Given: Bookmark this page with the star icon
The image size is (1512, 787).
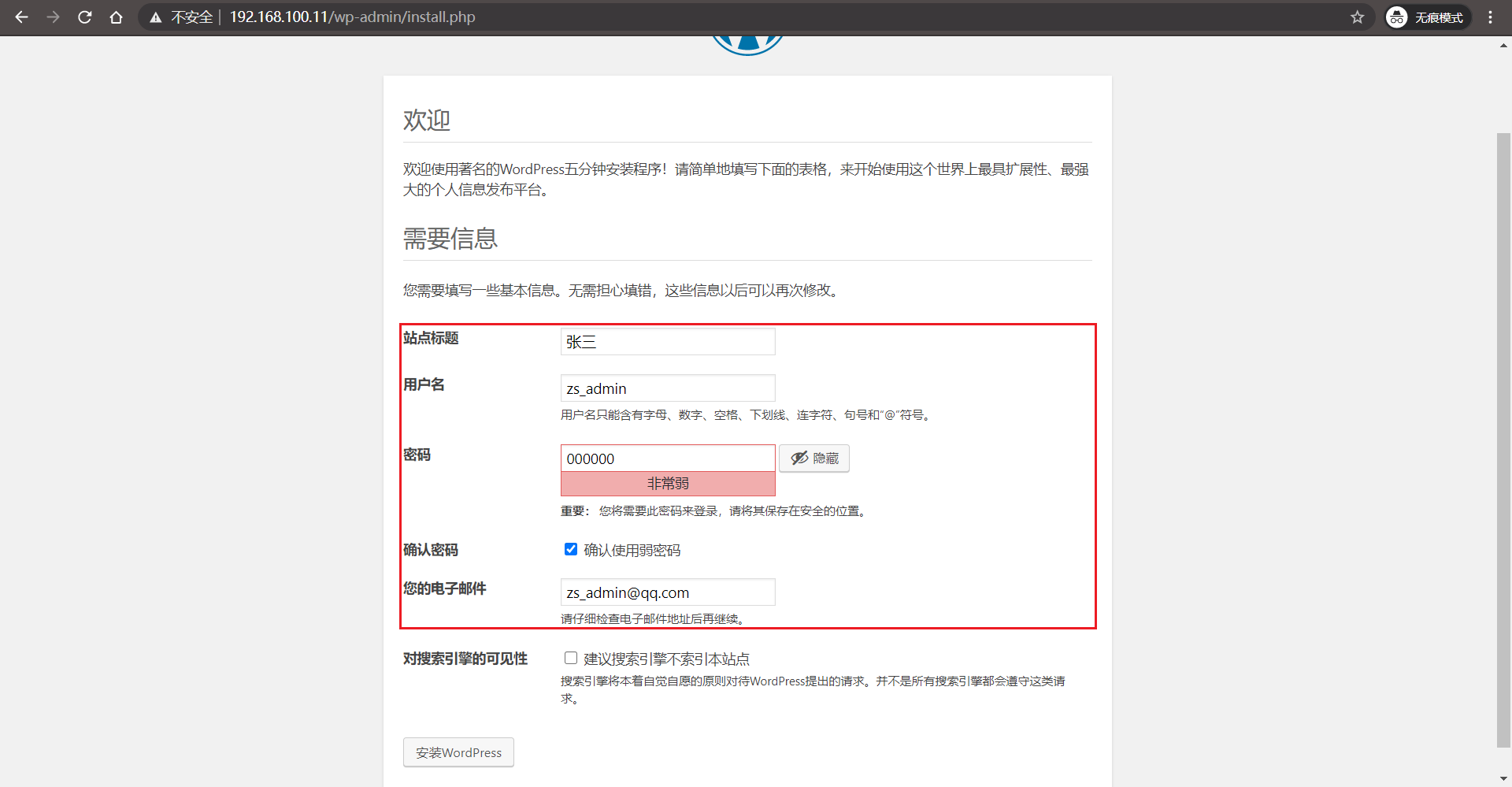Looking at the screenshot, I should coord(1358,17).
